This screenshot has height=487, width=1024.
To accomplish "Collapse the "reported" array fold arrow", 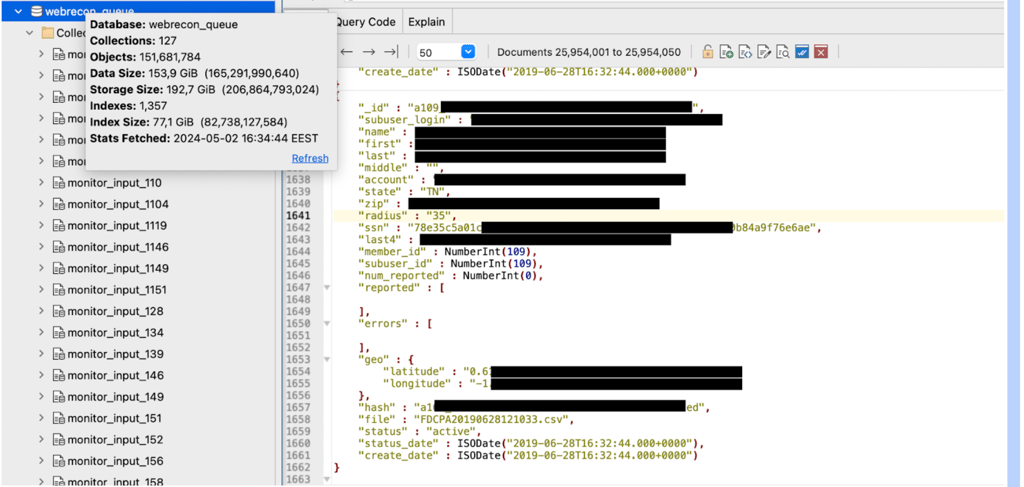I will 327,287.
